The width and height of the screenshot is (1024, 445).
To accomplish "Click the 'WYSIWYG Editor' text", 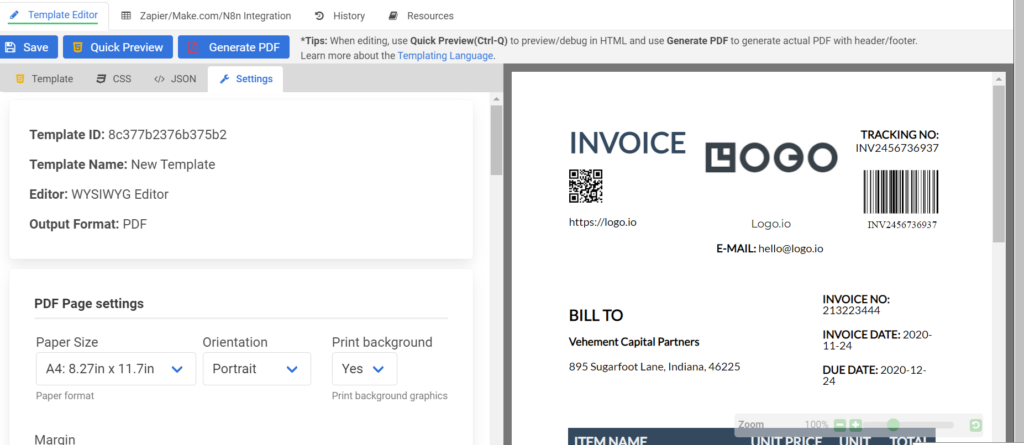I will pyautogui.click(x=120, y=194).
